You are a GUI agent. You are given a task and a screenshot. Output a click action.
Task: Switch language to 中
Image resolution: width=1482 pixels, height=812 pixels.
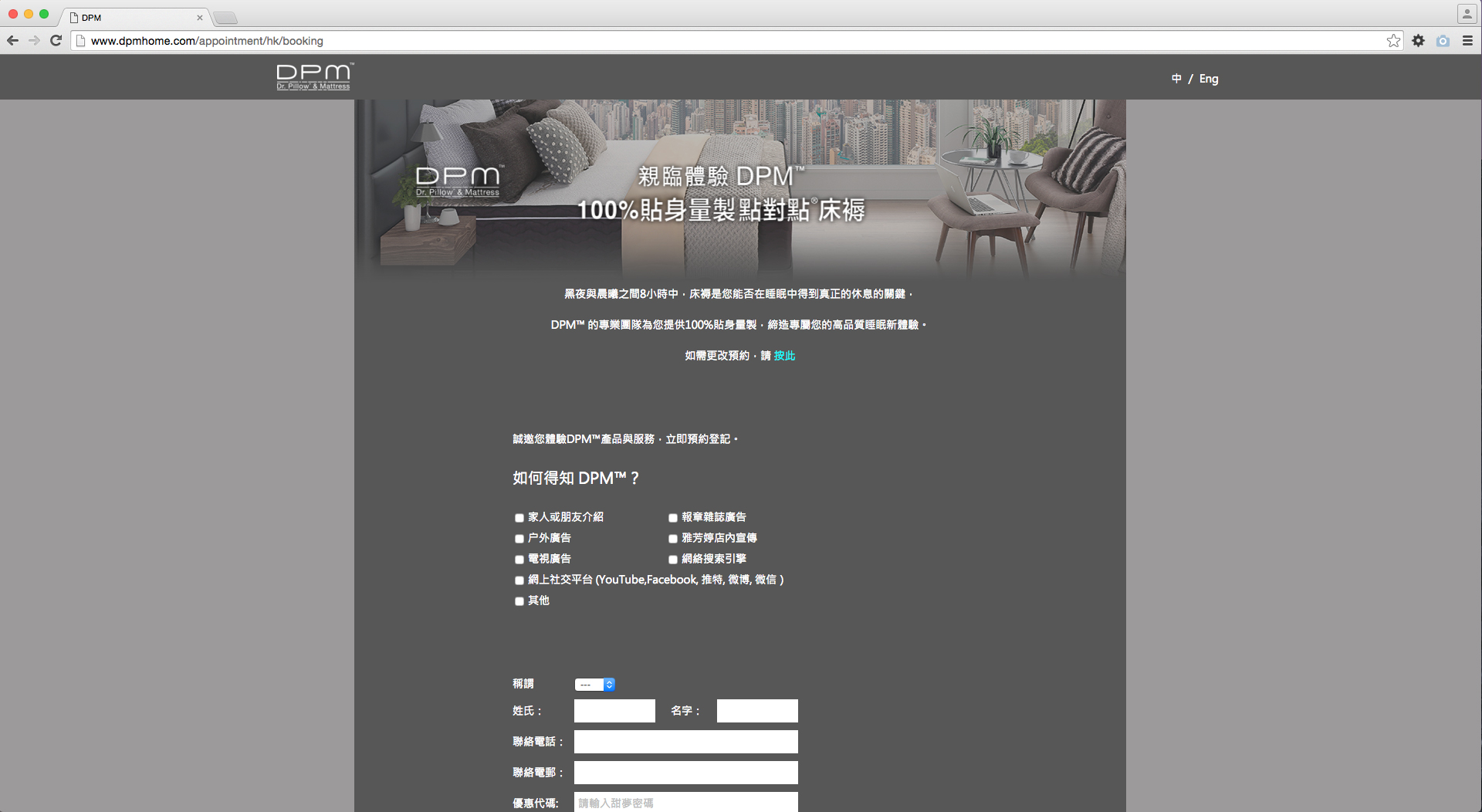click(1176, 79)
